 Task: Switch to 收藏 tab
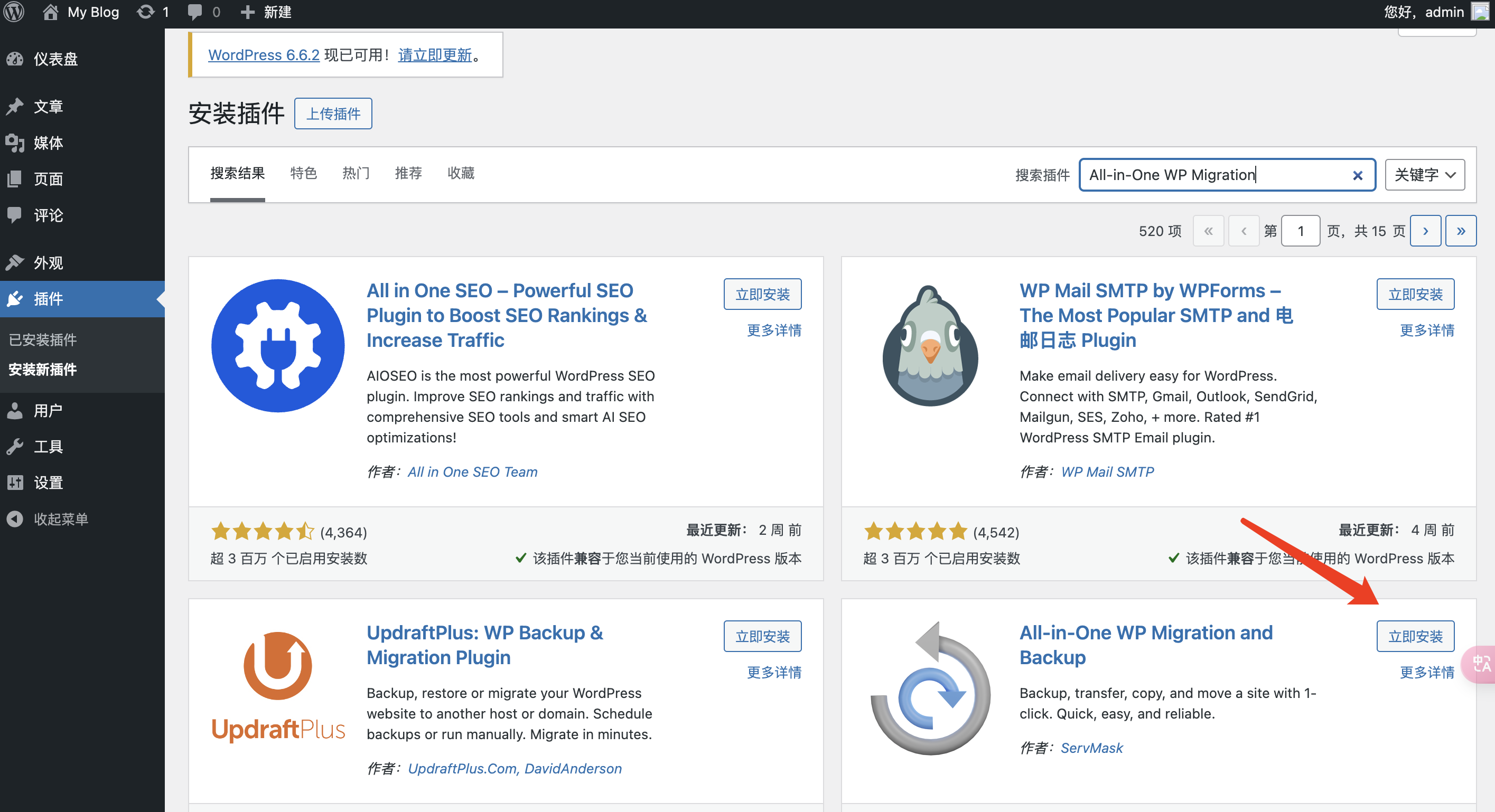click(x=461, y=173)
